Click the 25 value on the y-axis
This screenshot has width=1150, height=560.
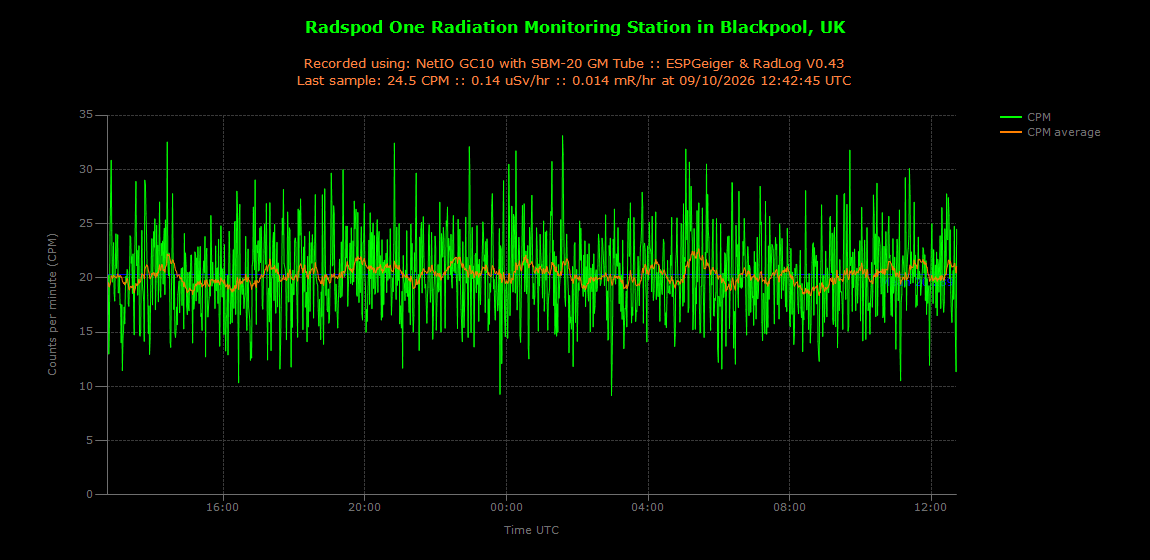(87, 224)
